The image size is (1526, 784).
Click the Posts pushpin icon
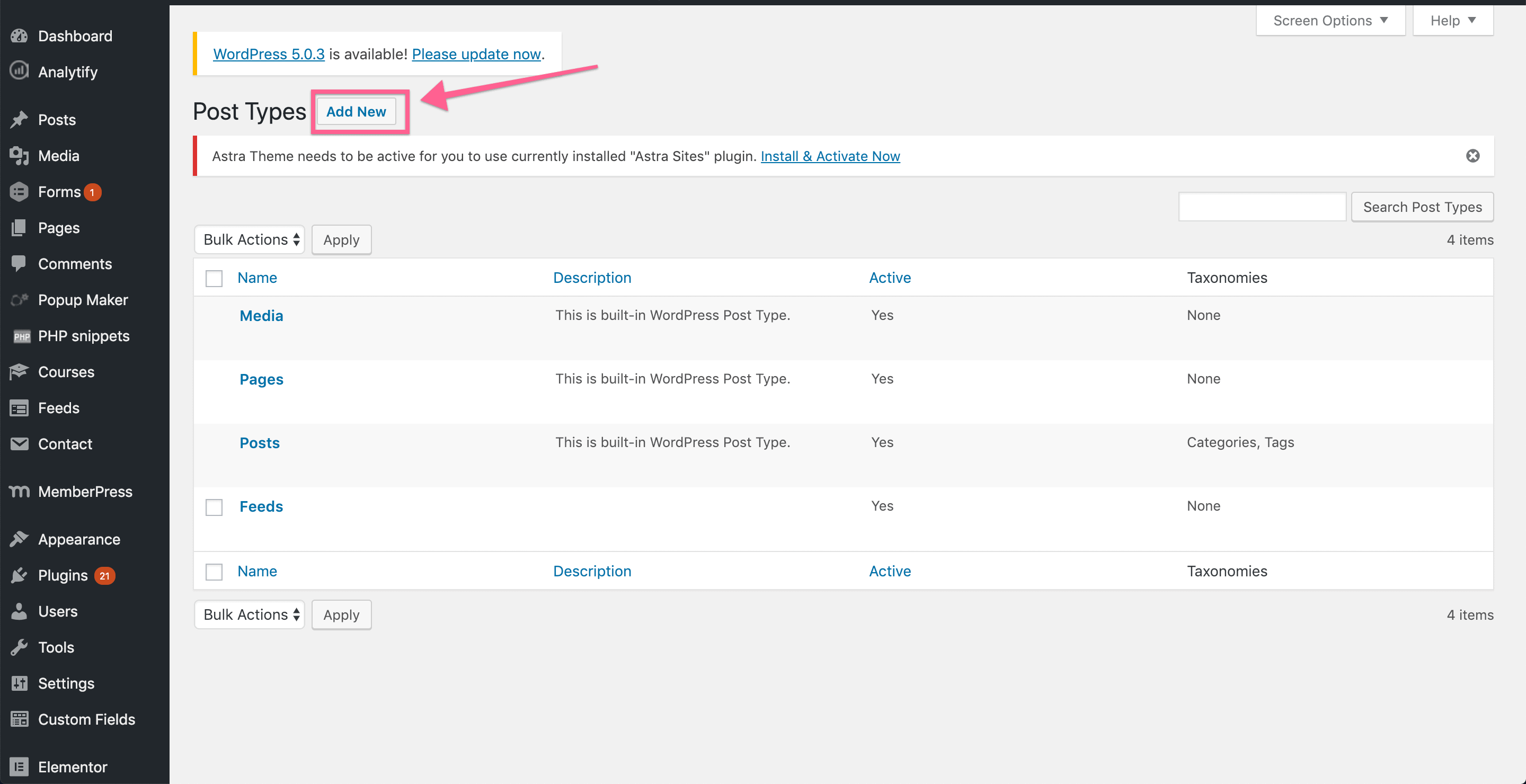19,120
